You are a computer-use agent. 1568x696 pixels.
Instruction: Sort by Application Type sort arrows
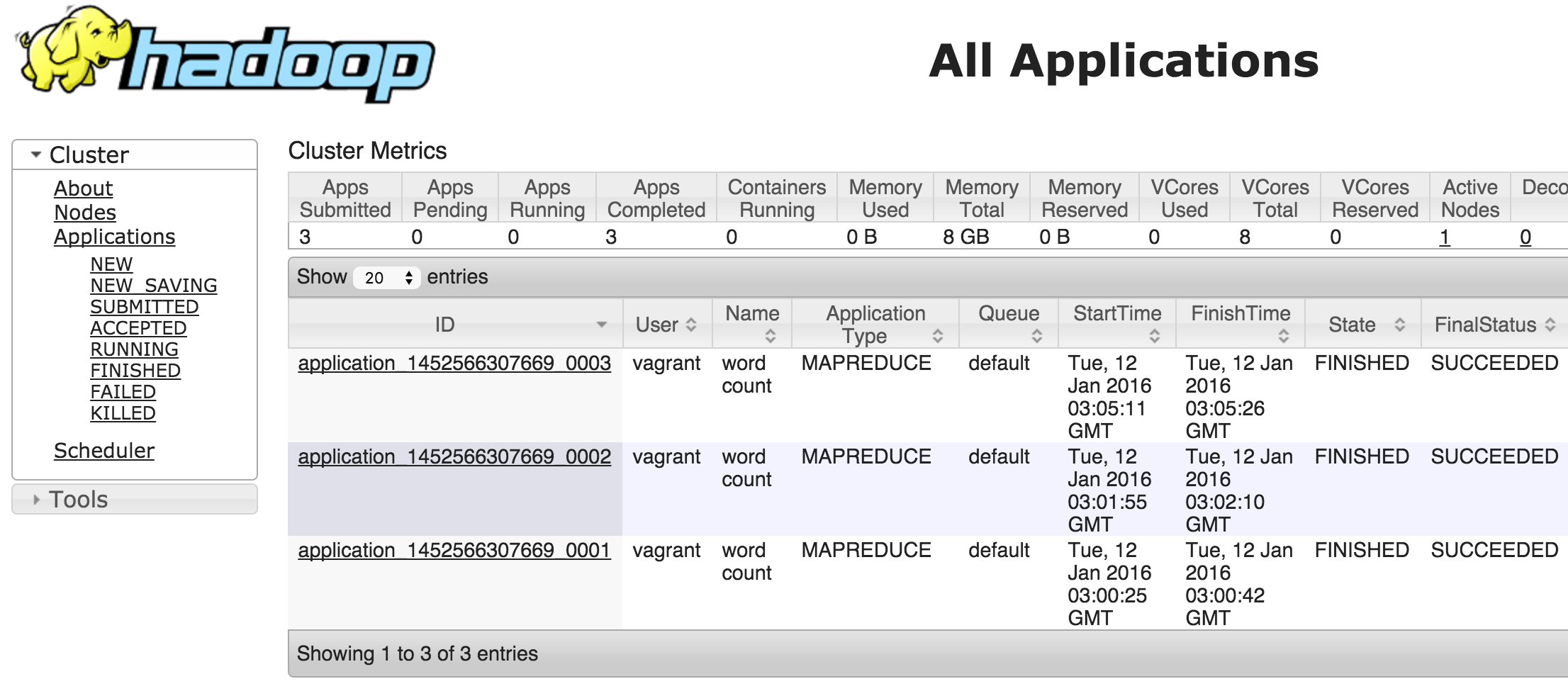click(938, 335)
